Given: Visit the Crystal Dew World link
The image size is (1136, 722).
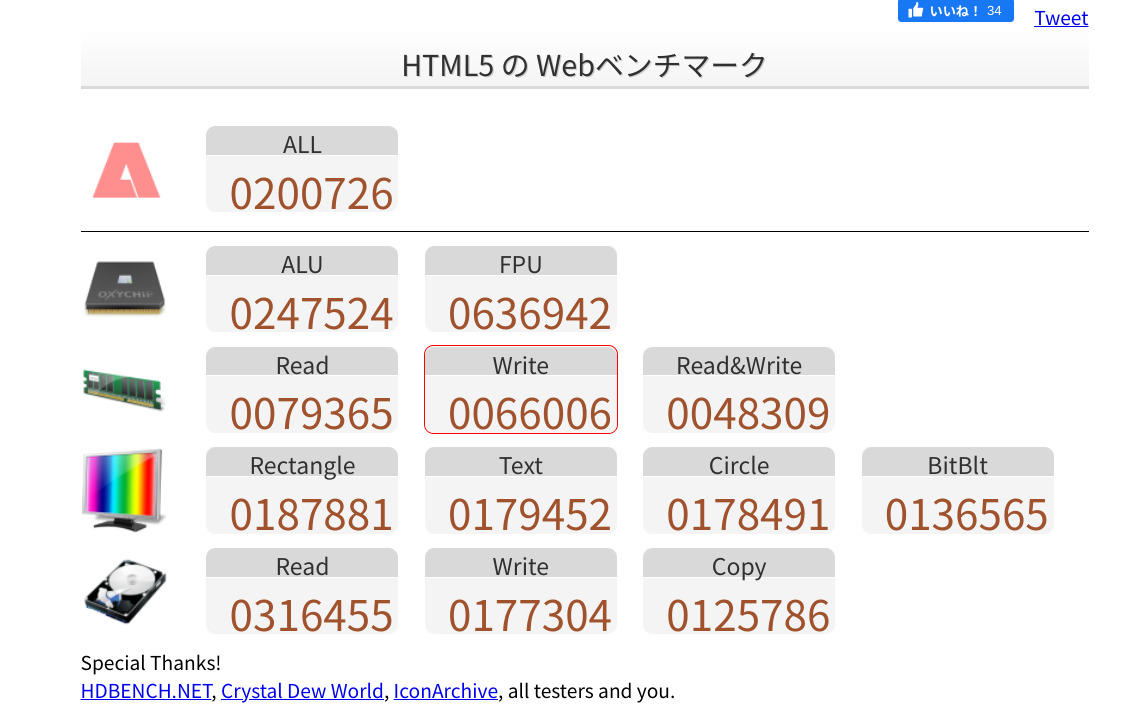Looking at the screenshot, I should pyautogui.click(x=302, y=691).
